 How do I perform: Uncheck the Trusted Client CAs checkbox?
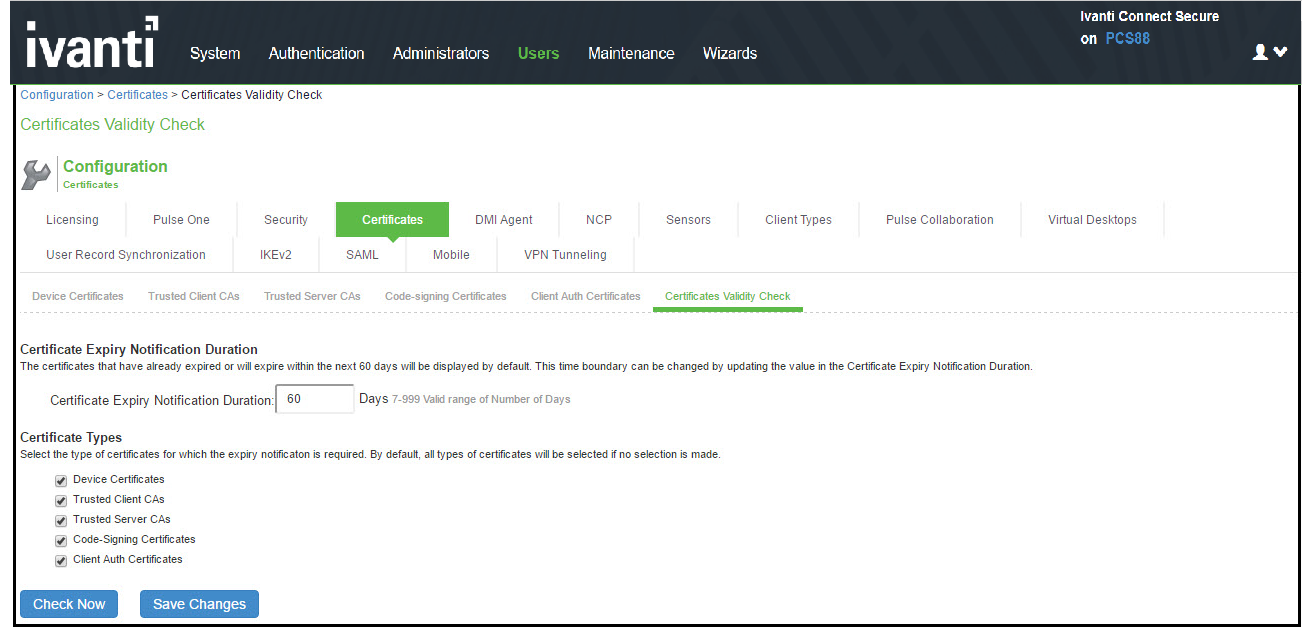[x=60, y=500]
